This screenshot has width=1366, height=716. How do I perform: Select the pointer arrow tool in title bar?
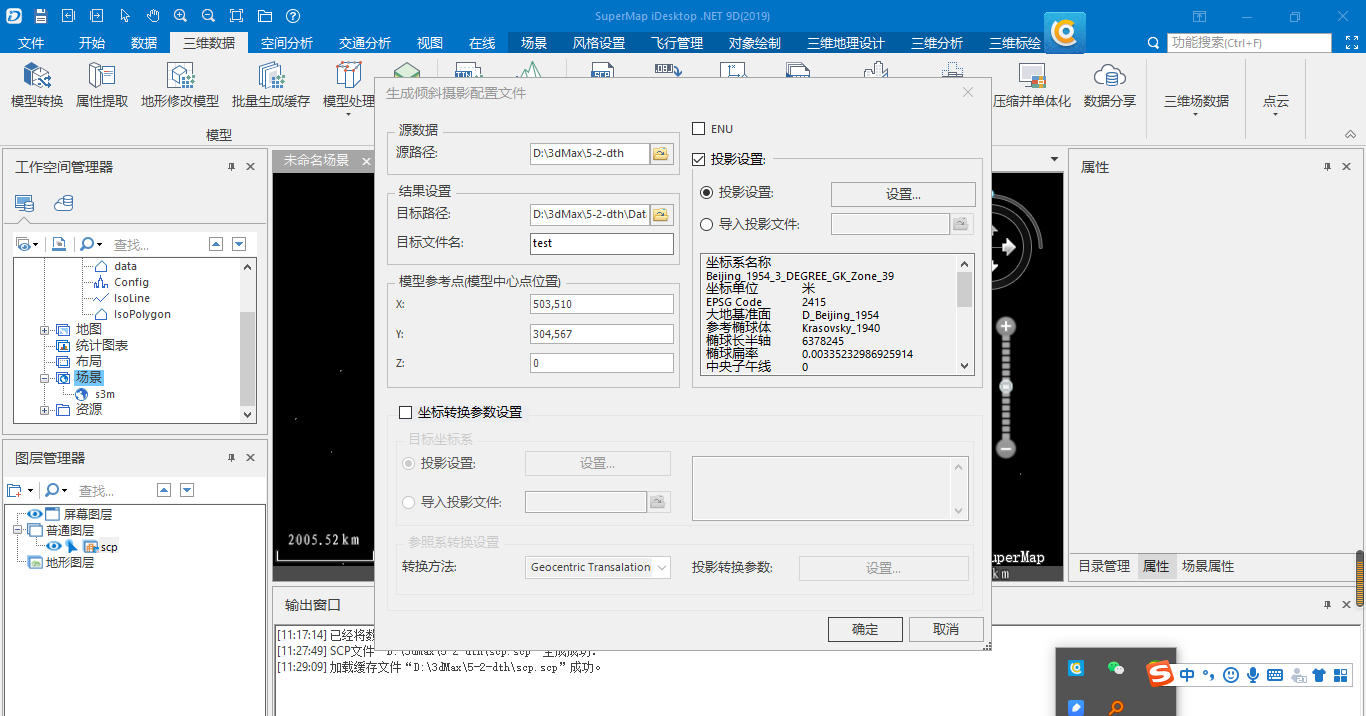tap(125, 16)
